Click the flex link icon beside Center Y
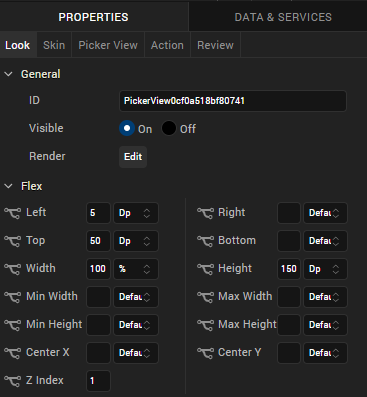Screen dimensions: 367x397 (x=205, y=353)
